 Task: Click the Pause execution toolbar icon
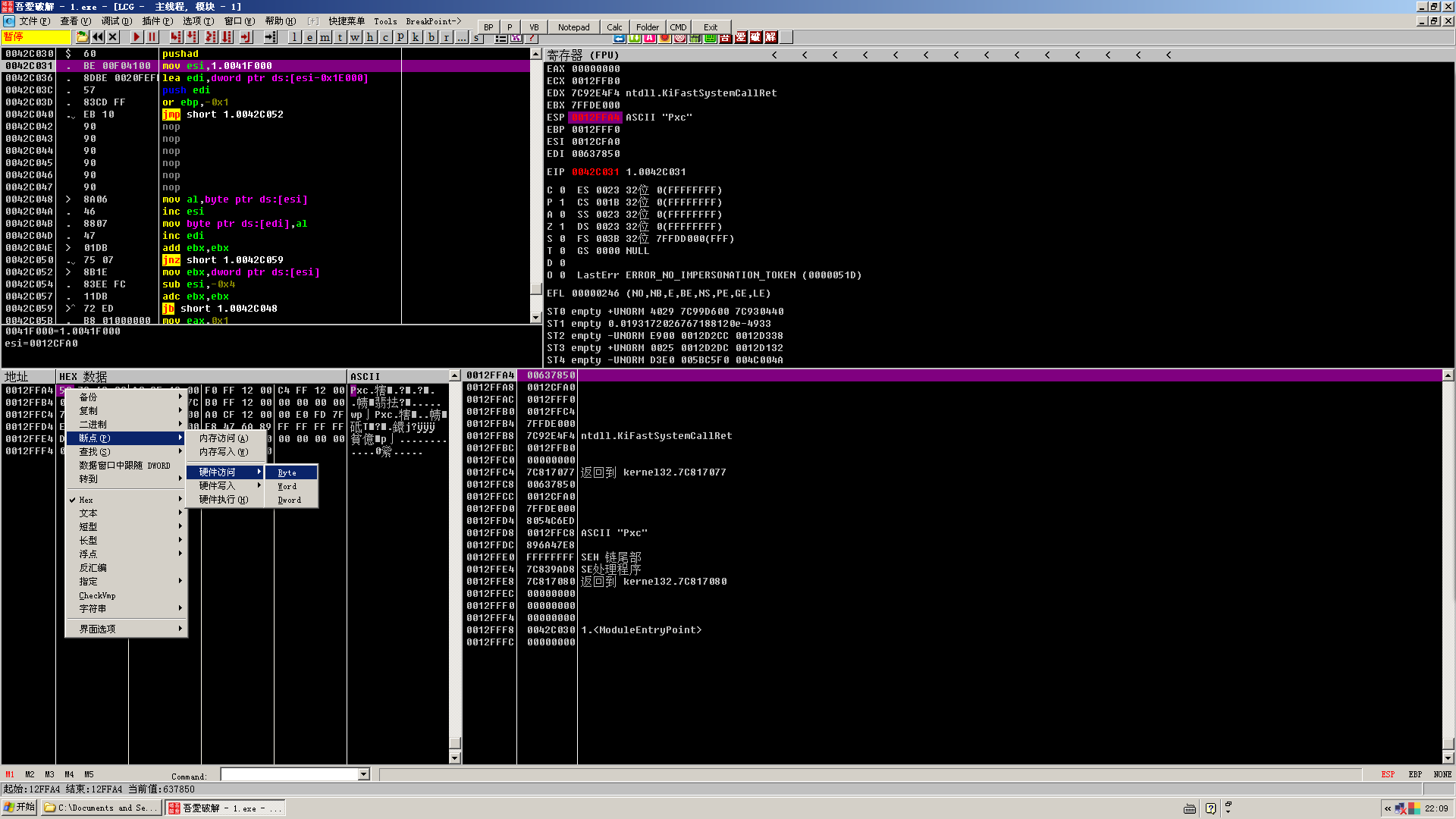(152, 37)
